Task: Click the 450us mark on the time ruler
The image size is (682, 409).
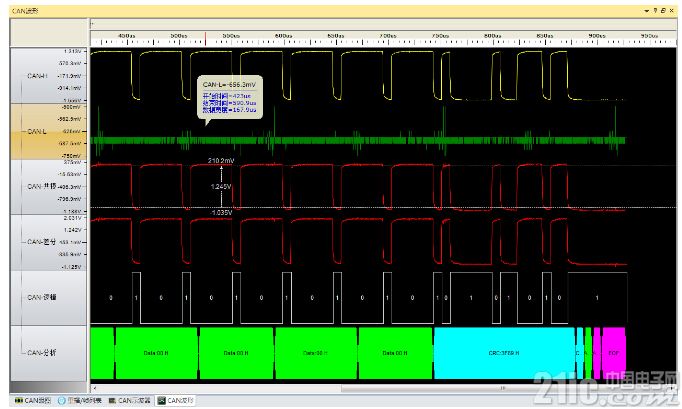Action: (127, 36)
